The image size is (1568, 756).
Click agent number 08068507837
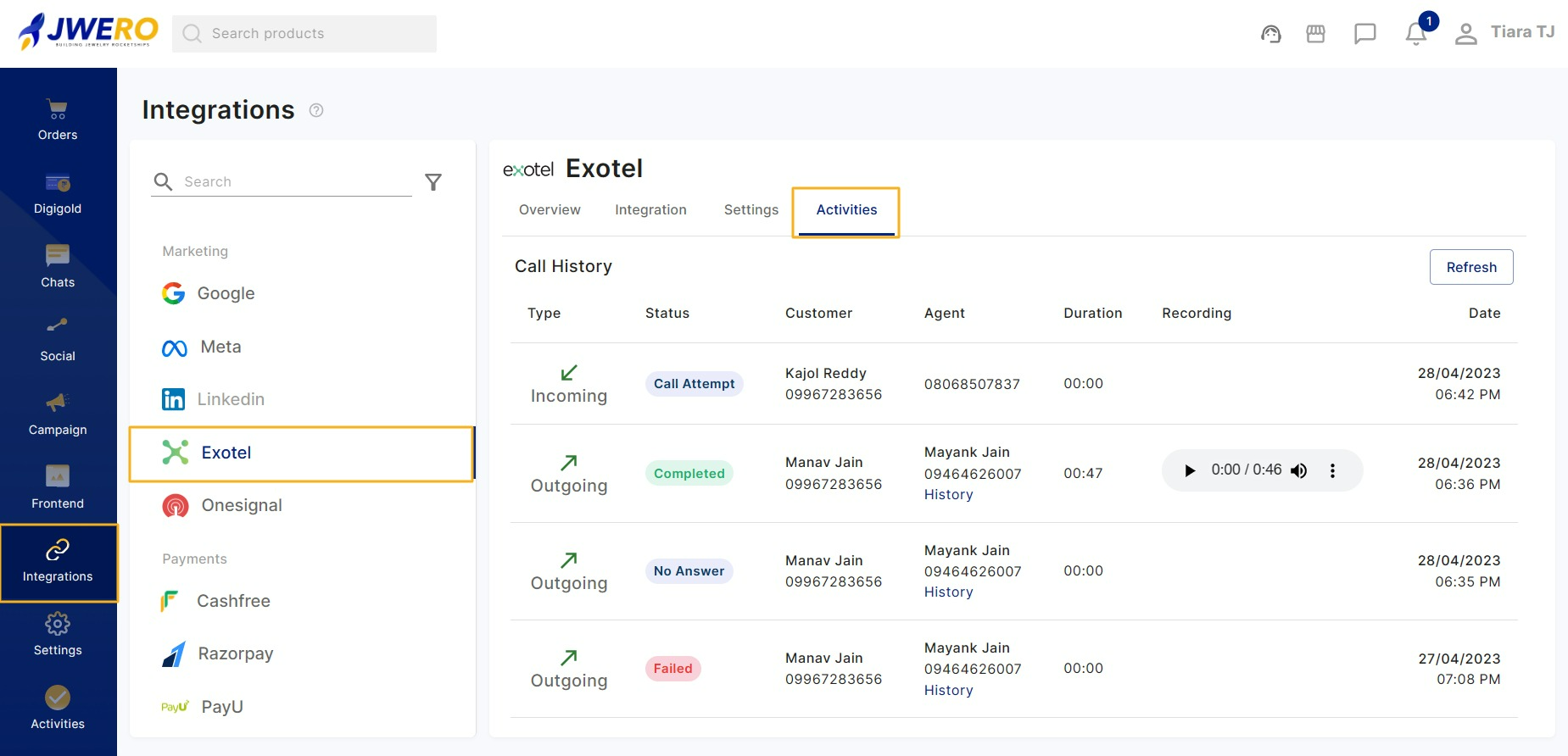tap(972, 384)
